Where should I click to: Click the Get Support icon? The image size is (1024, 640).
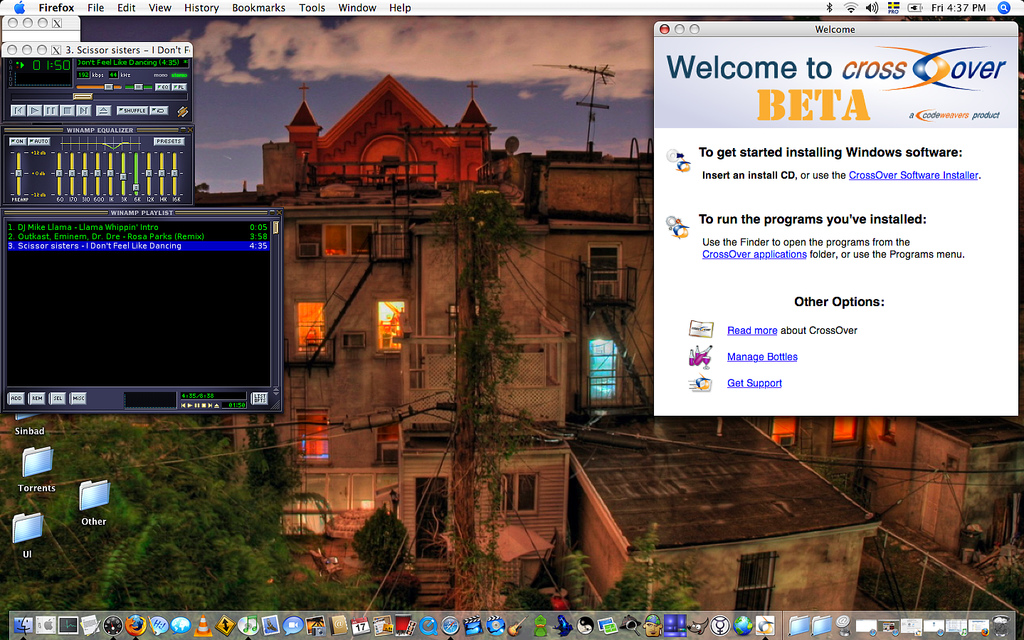(700, 383)
